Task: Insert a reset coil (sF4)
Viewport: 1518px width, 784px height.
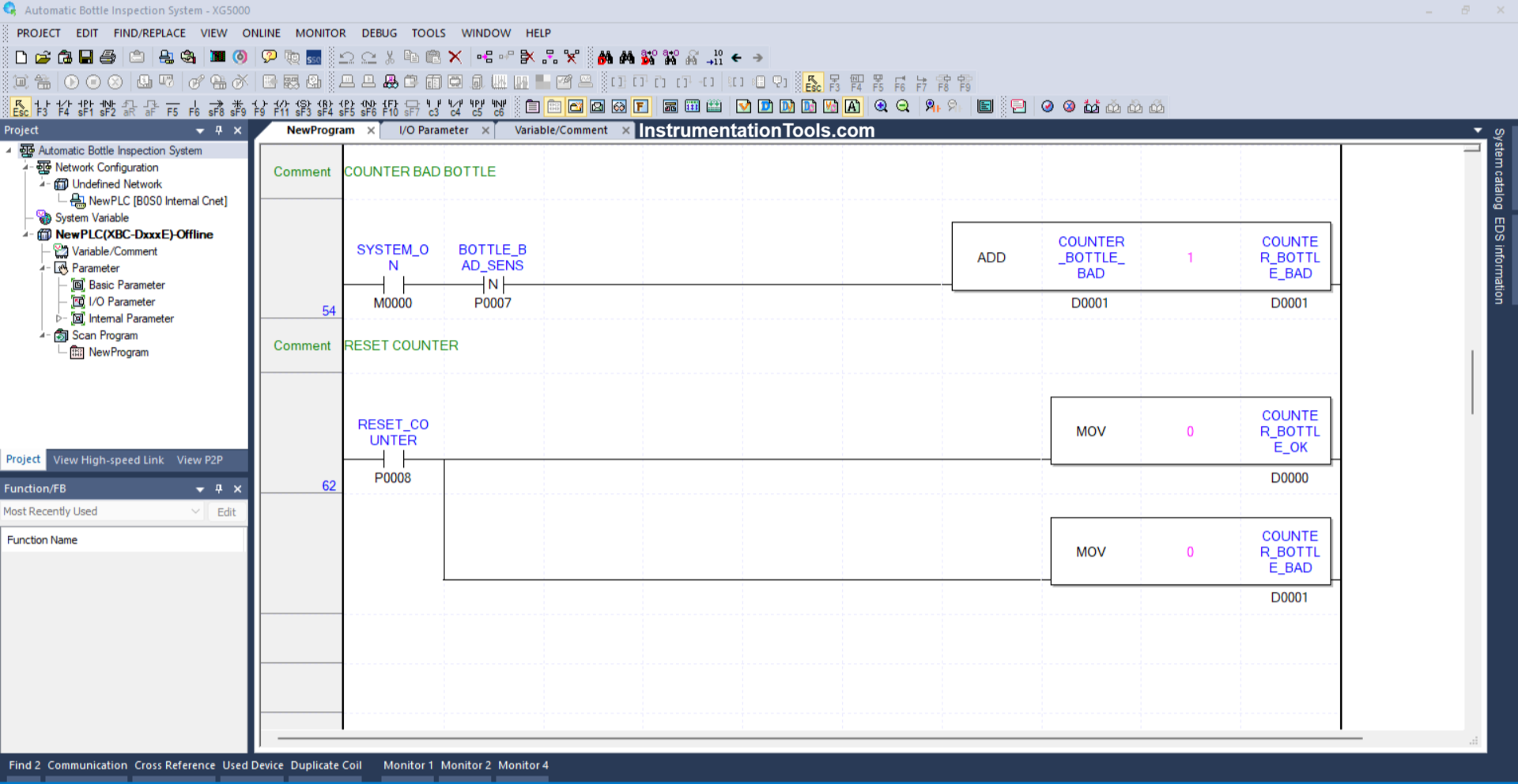Action: tap(325, 107)
